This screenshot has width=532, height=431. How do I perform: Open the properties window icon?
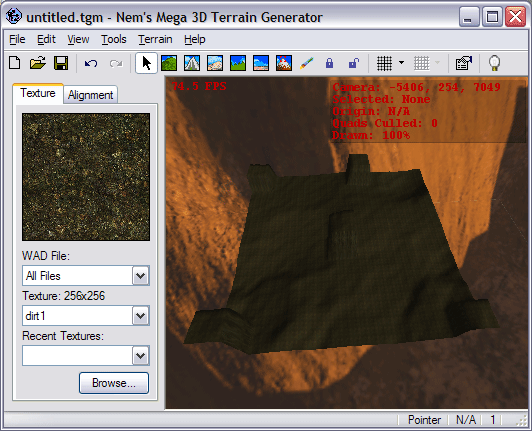tap(463, 63)
